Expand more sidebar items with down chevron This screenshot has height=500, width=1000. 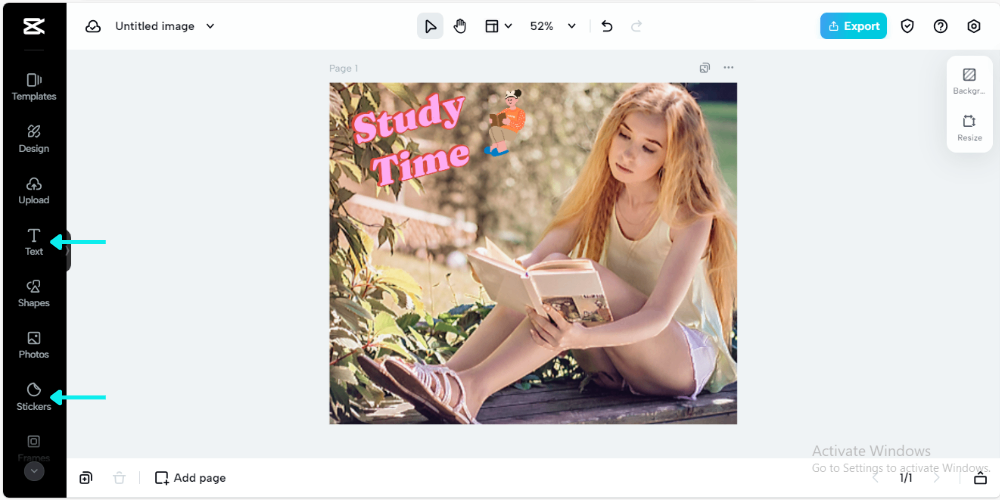click(34, 471)
